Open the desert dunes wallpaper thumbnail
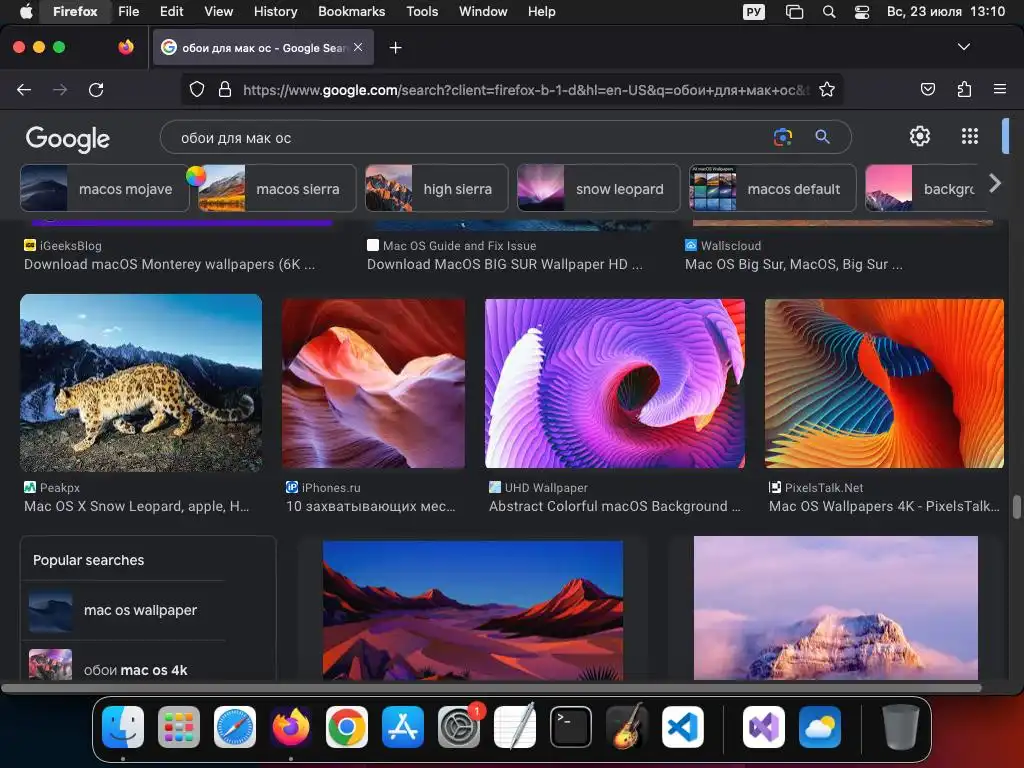1024x768 pixels. click(473, 610)
